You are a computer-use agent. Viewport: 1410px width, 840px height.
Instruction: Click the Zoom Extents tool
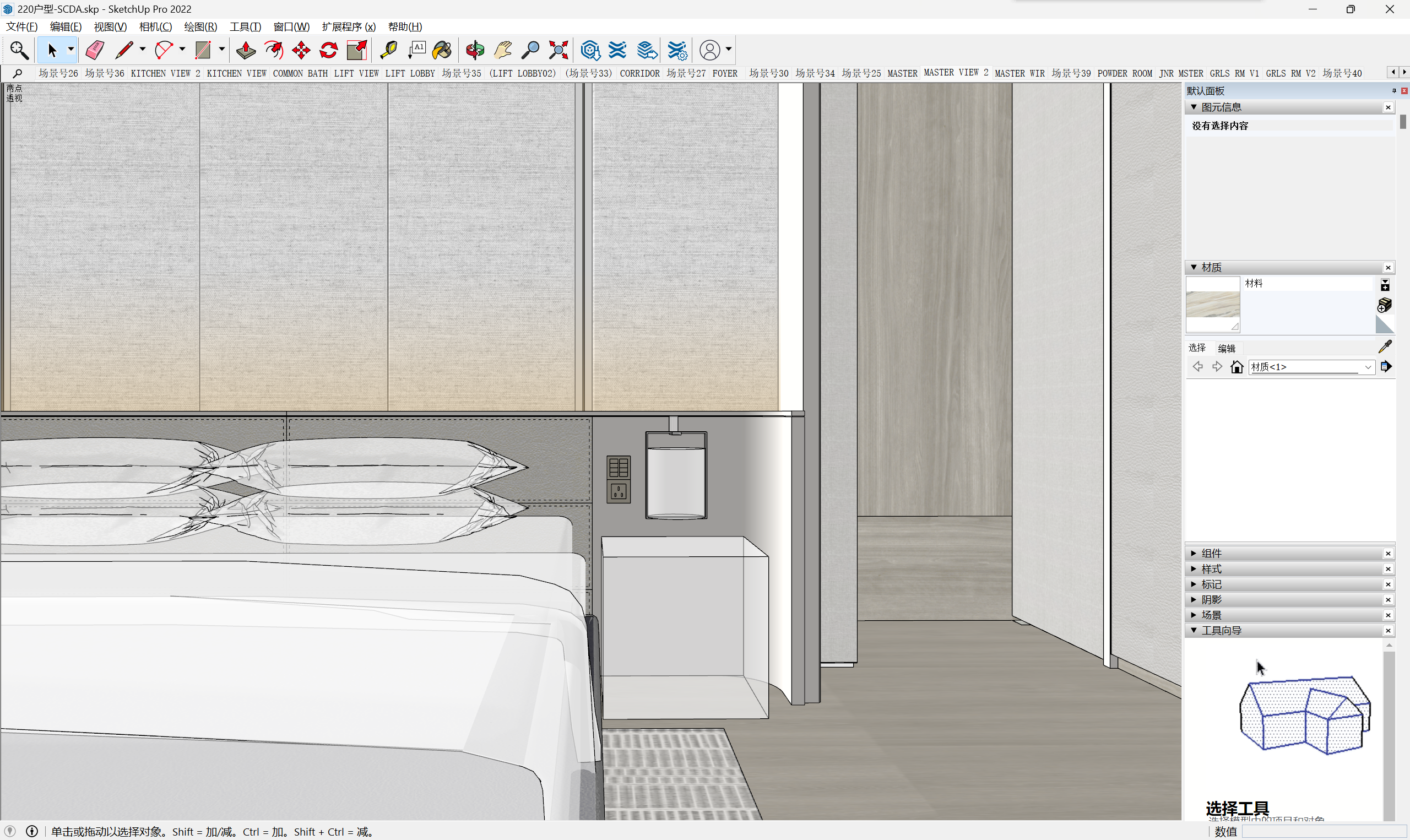[x=558, y=50]
